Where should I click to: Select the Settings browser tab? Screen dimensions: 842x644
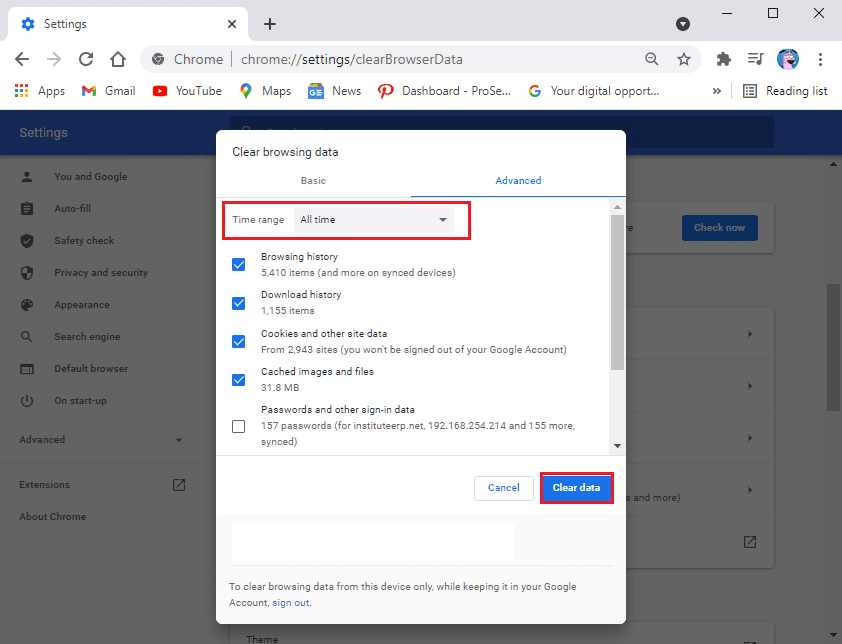[x=128, y=24]
